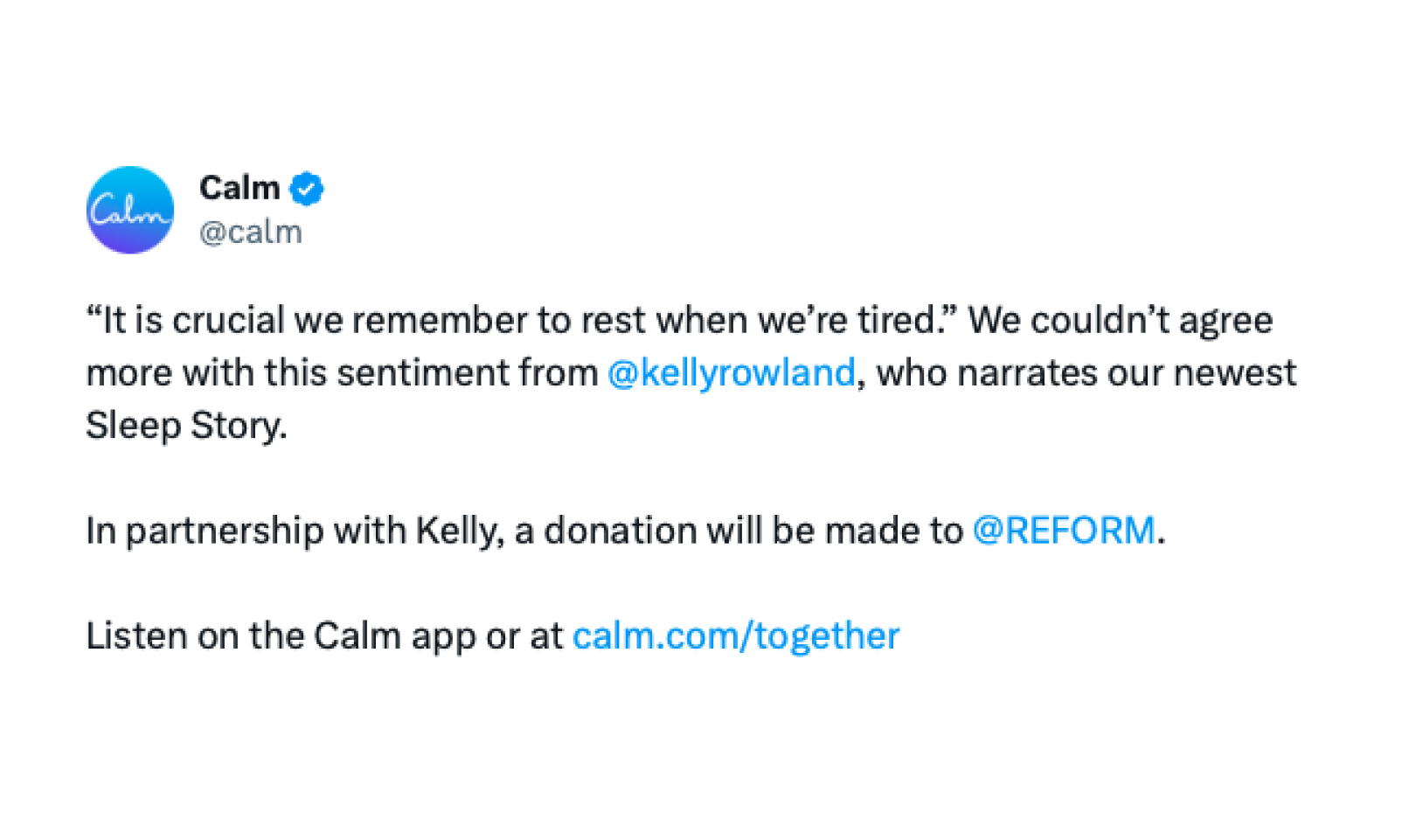Open the Calm display name
1416x840 pixels.
tap(239, 188)
